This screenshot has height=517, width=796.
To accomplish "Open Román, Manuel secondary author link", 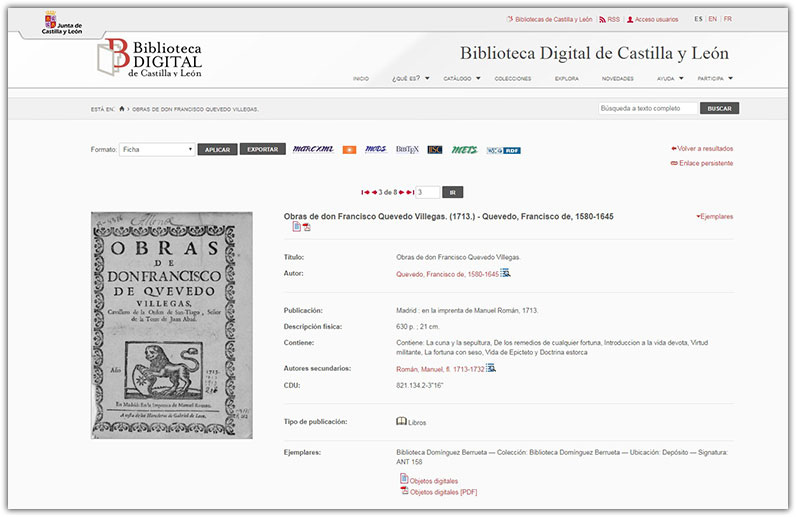I will [440, 369].
